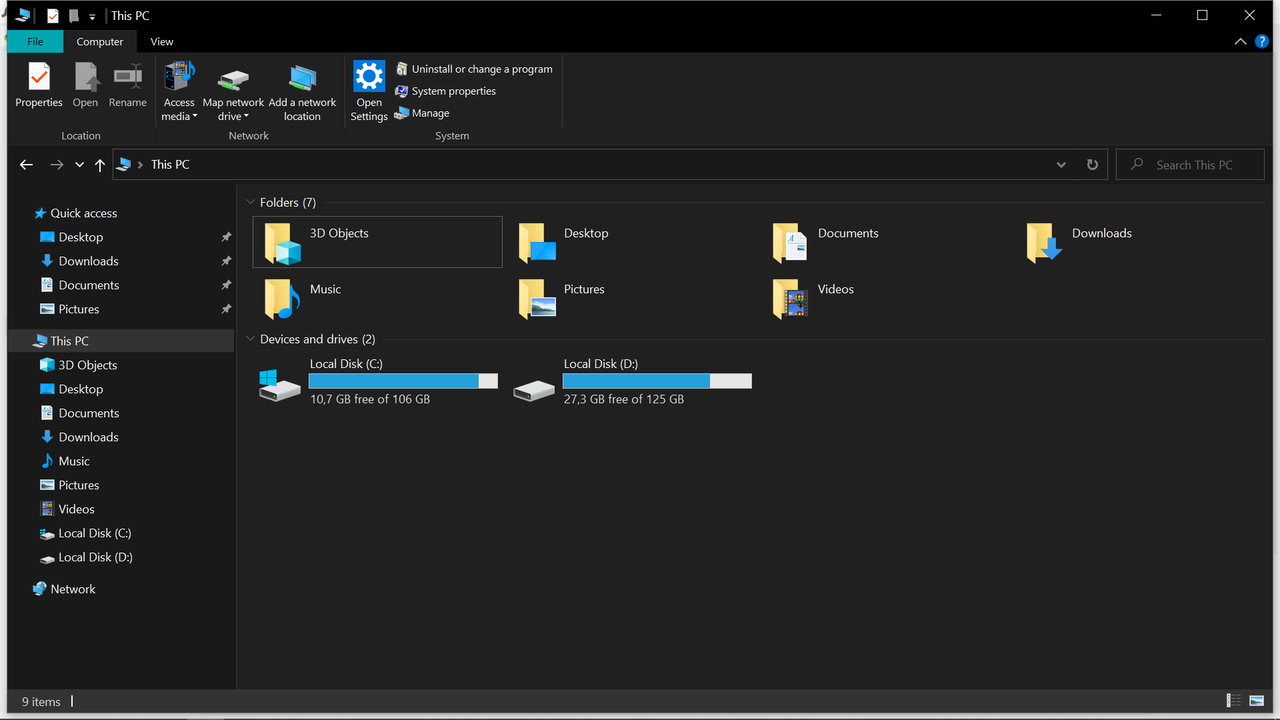Click the New folder title bar icon
Screen dimensions: 1280x720
pos(73,16)
